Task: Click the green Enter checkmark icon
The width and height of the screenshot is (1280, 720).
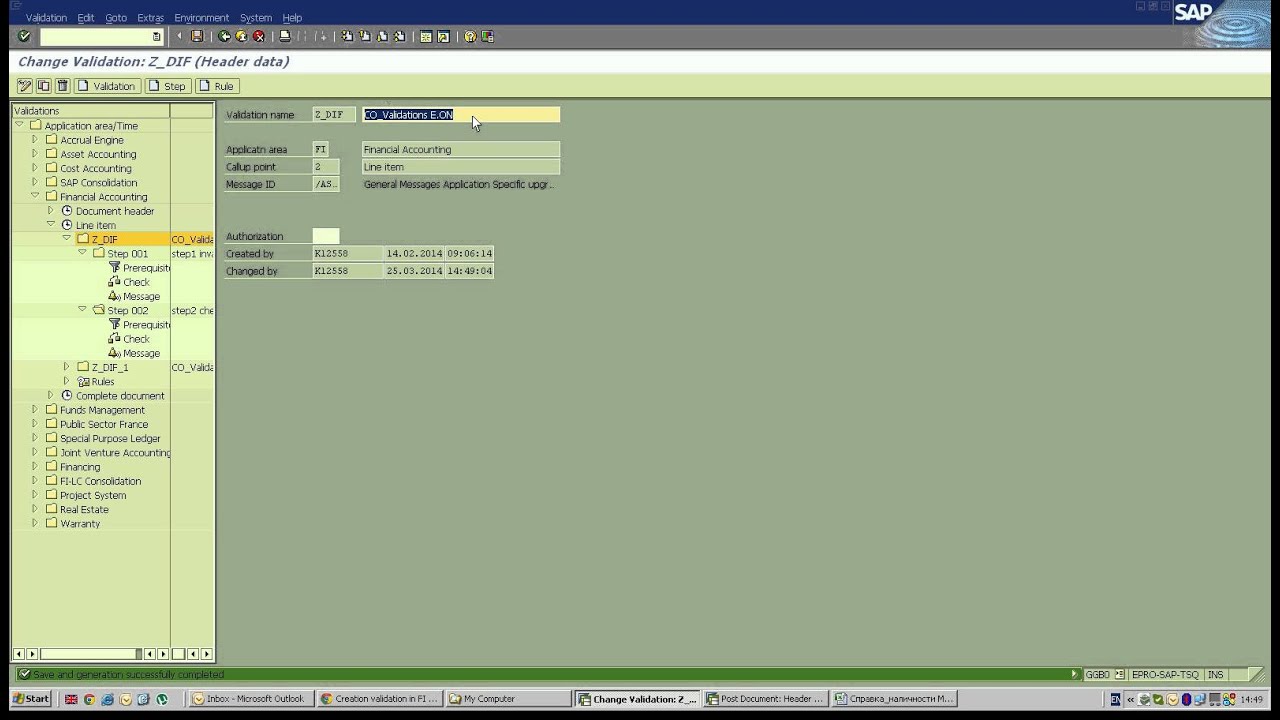Action: (24, 36)
